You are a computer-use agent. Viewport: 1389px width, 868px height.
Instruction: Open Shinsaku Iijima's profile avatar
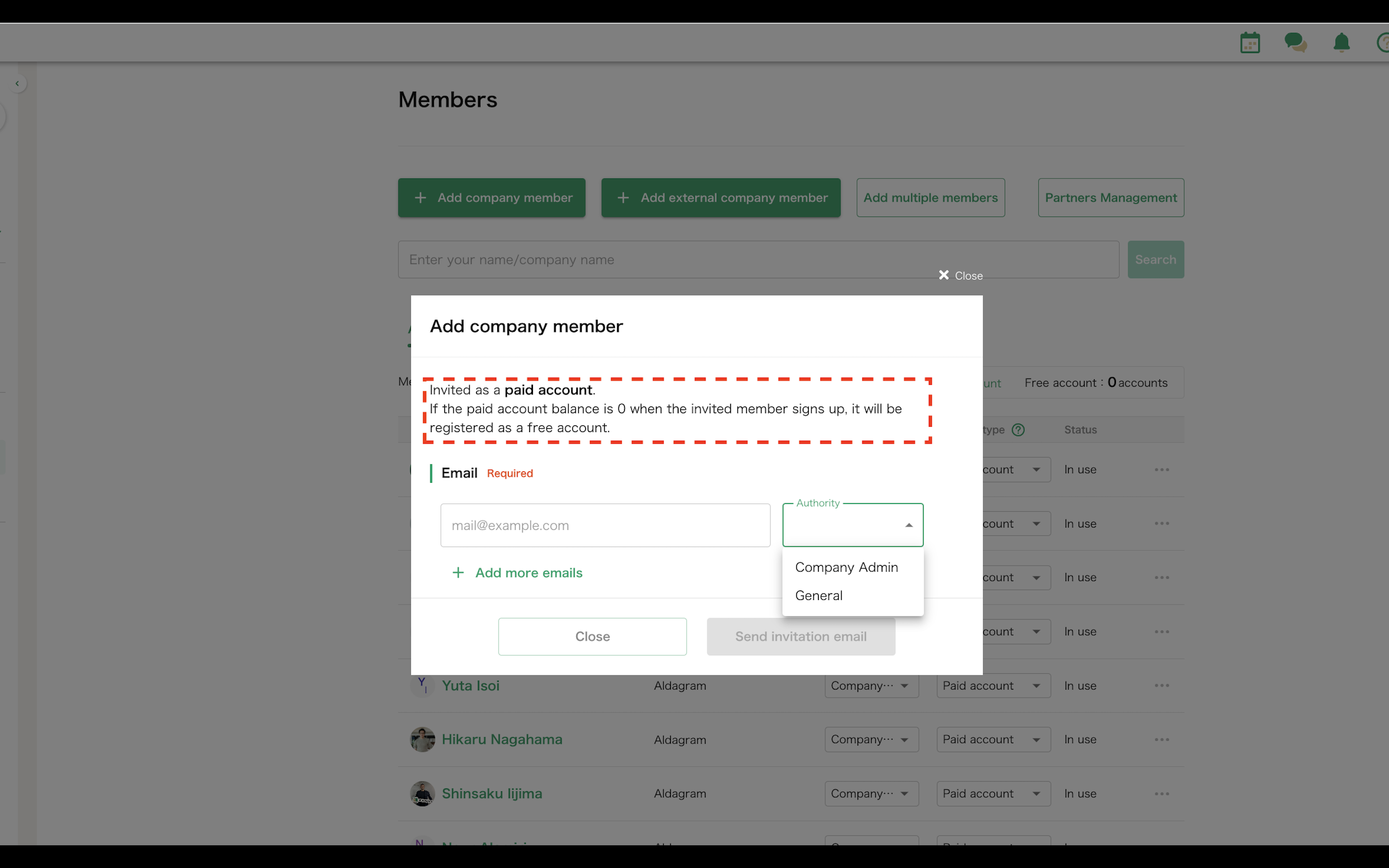coord(422,793)
